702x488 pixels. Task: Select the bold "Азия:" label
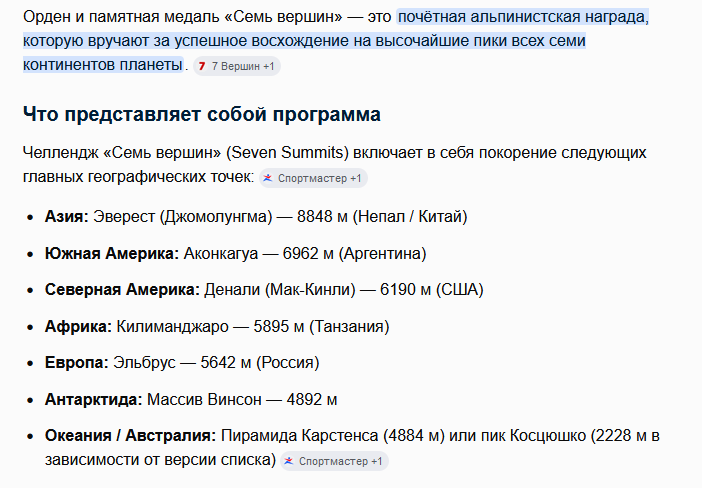(x=67, y=217)
